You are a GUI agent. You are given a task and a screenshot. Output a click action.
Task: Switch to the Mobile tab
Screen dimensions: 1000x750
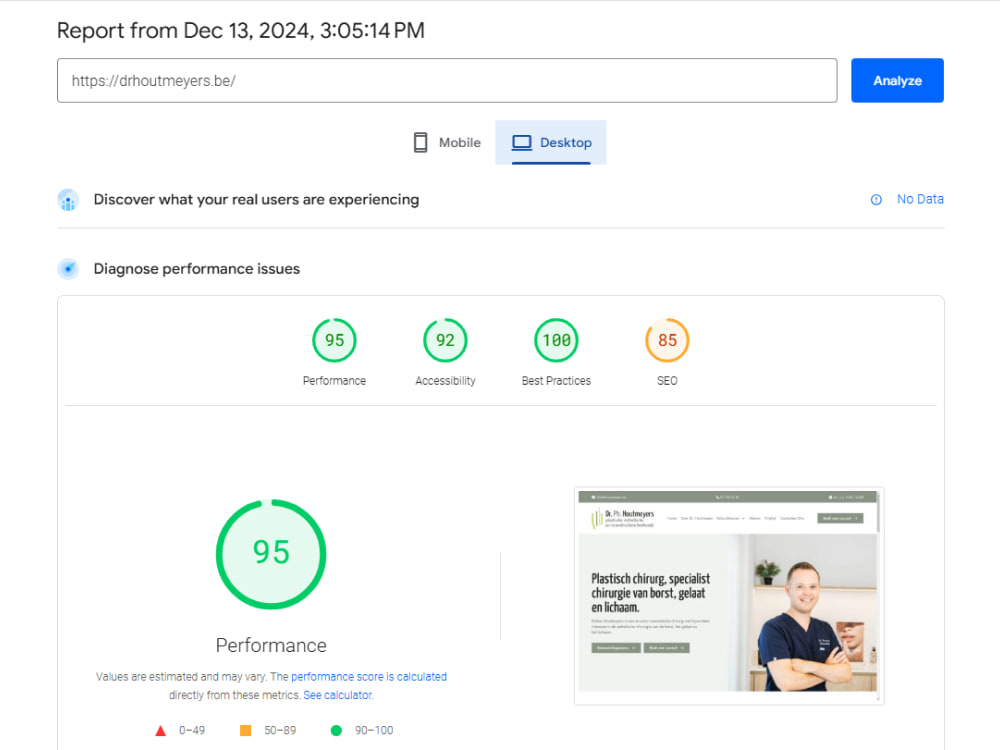[446, 142]
